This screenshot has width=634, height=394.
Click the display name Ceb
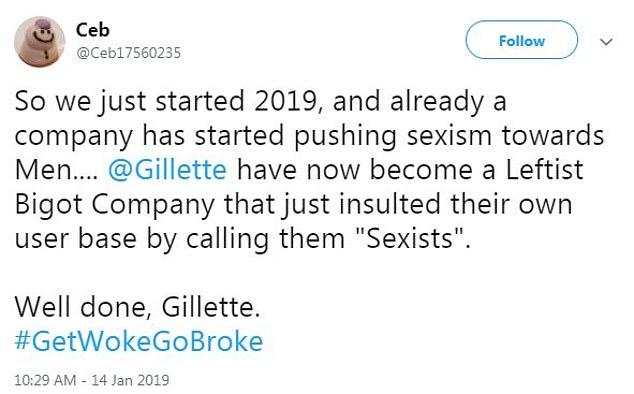click(x=92, y=30)
